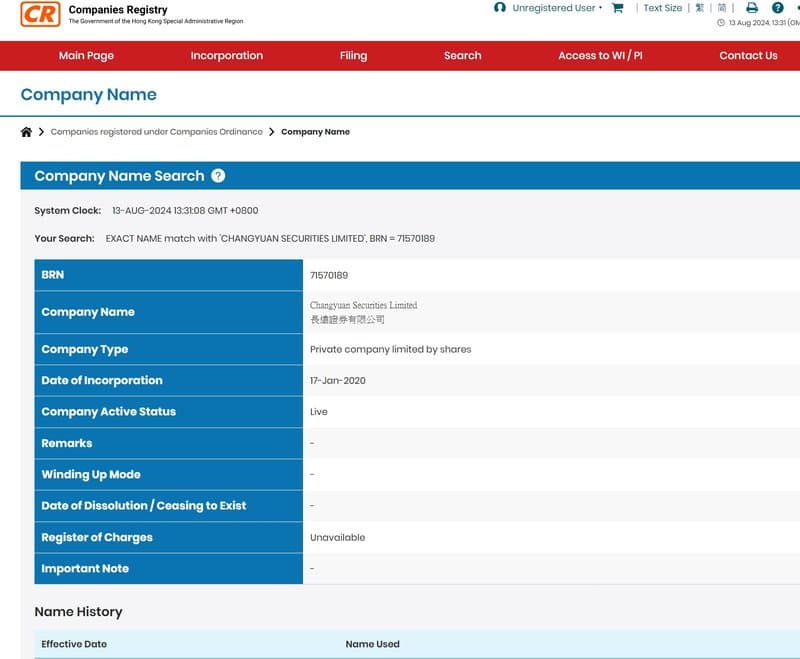
Task: Click the CR Companies Registry logo
Action: (x=40, y=14)
